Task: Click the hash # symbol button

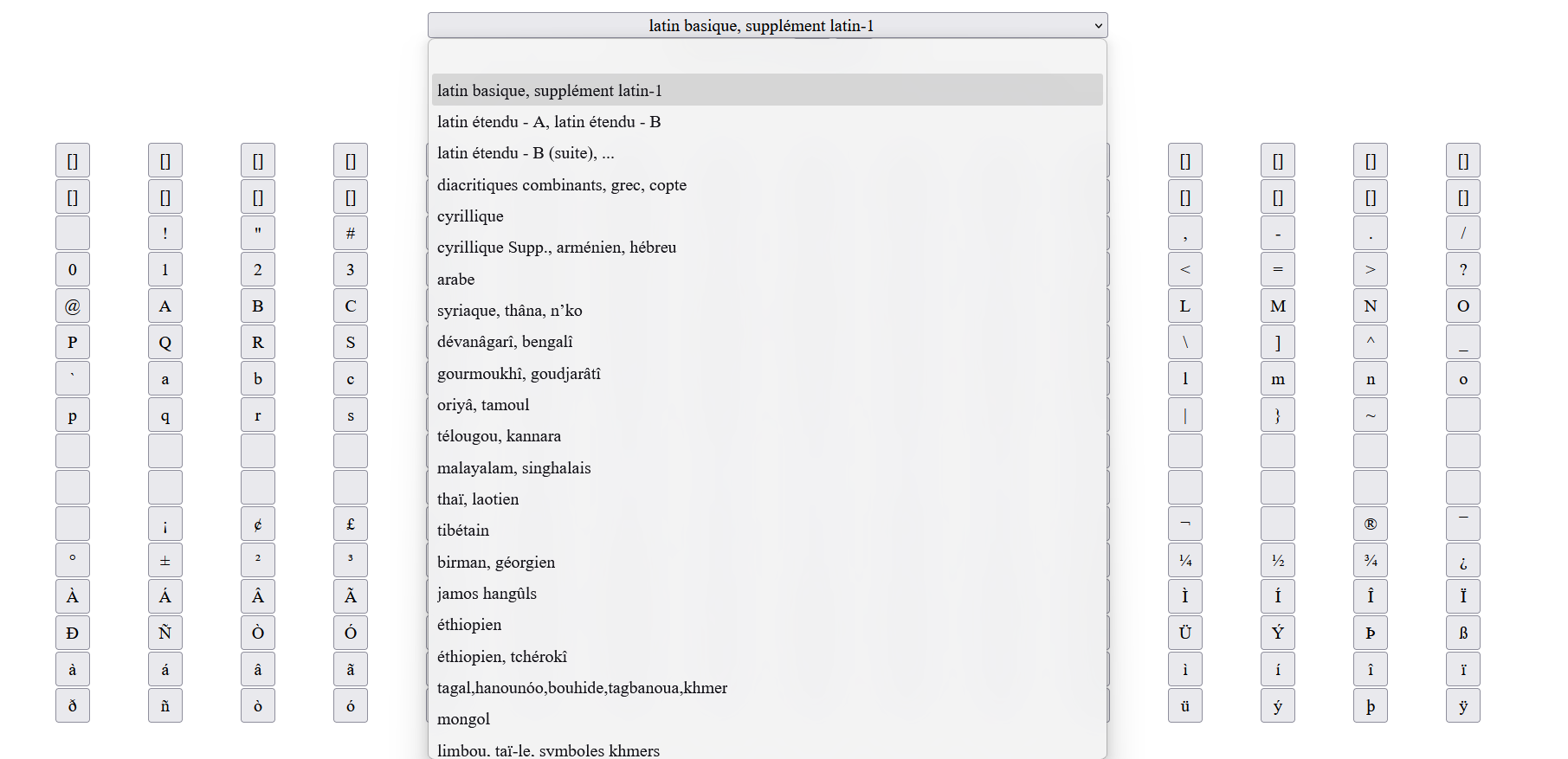Action: (x=351, y=234)
